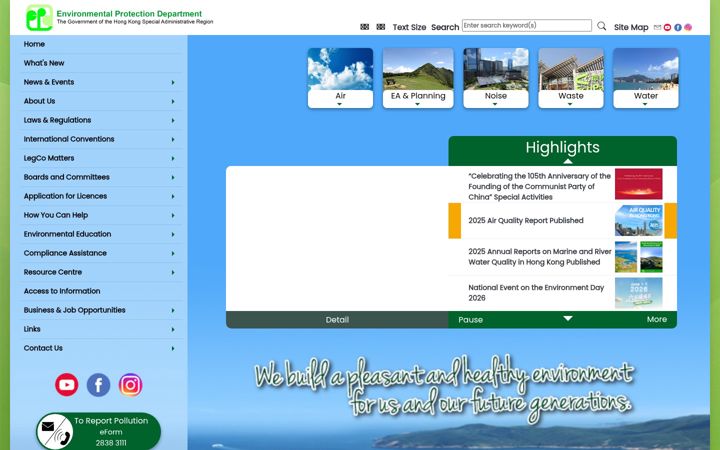The width and height of the screenshot is (720, 450).
Task: Open the Waste topic image
Action: coord(571,69)
